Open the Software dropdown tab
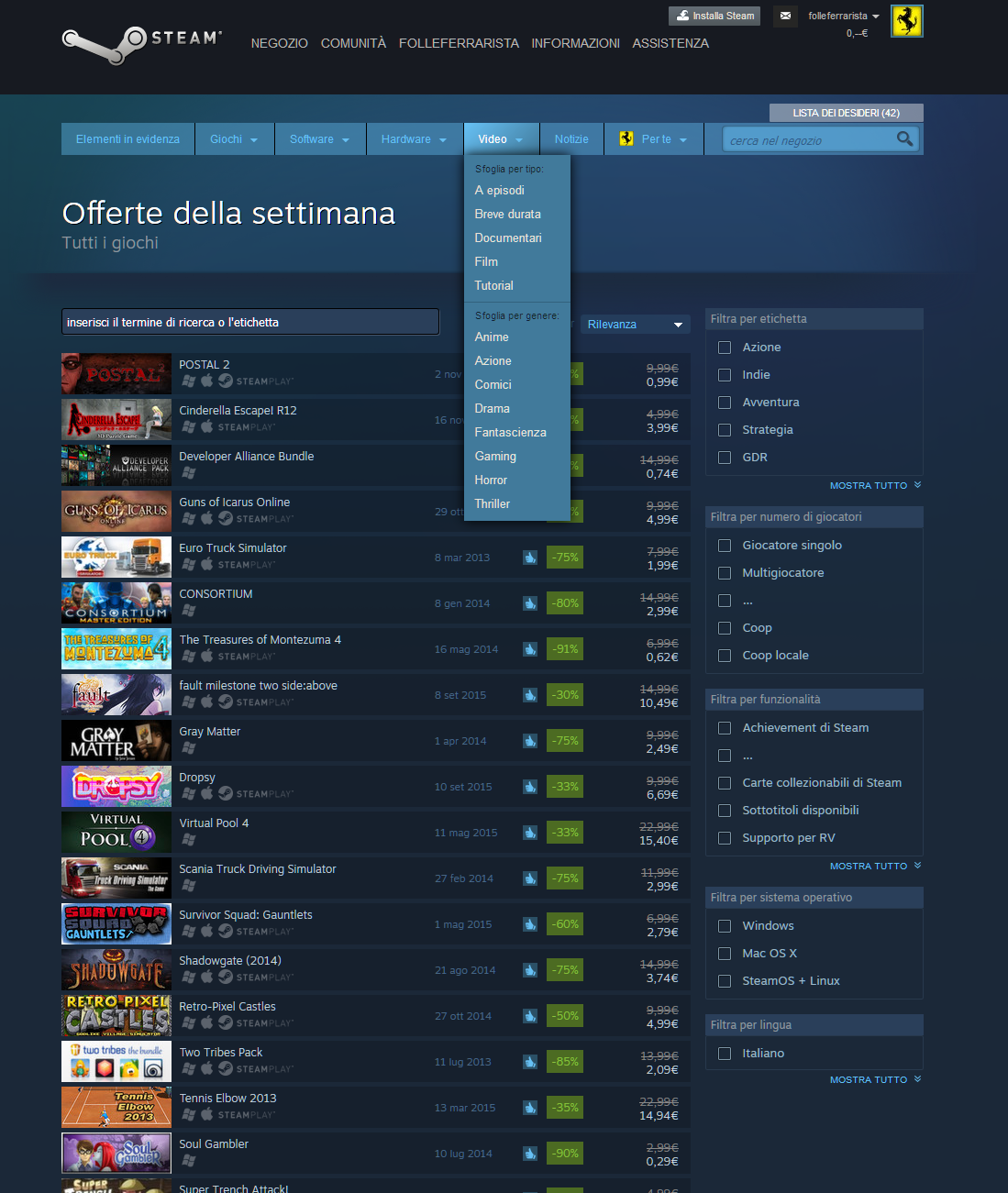 point(320,139)
